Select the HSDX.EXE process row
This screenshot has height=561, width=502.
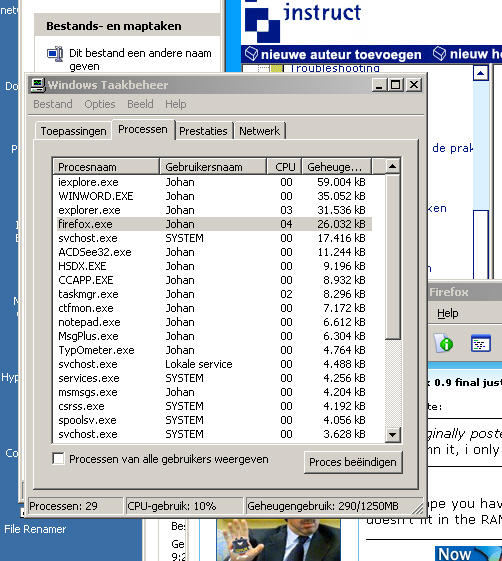point(213,266)
